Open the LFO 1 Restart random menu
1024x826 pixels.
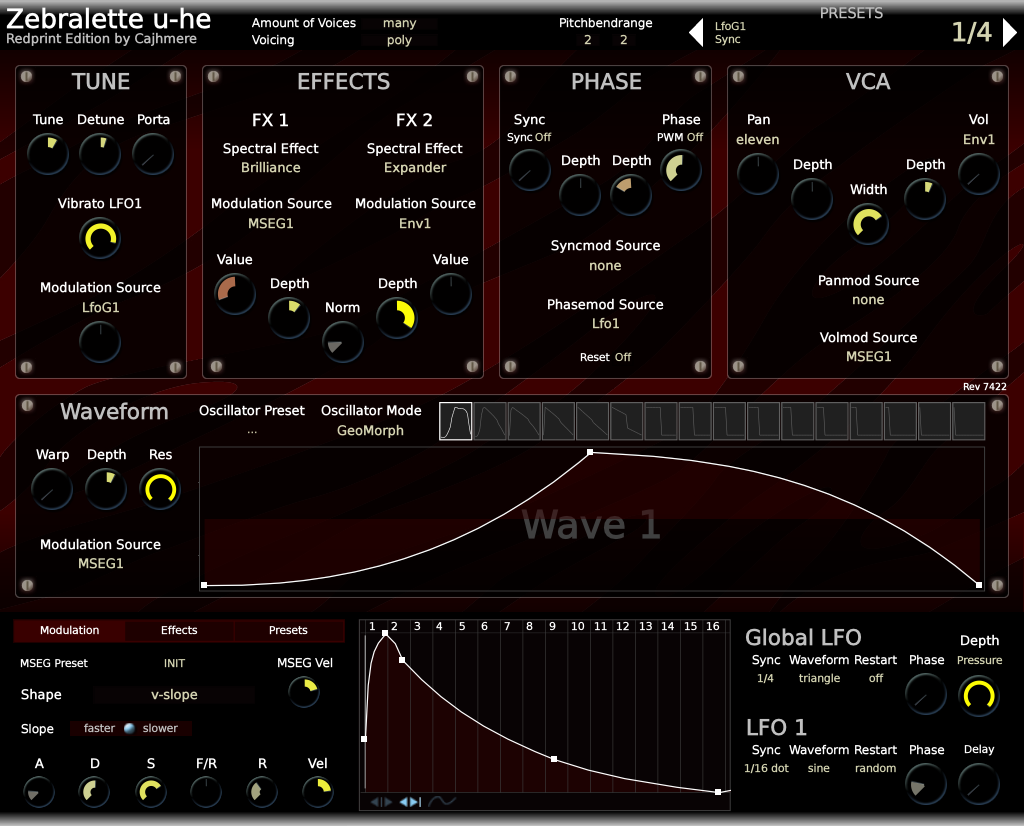tap(875, 768)
